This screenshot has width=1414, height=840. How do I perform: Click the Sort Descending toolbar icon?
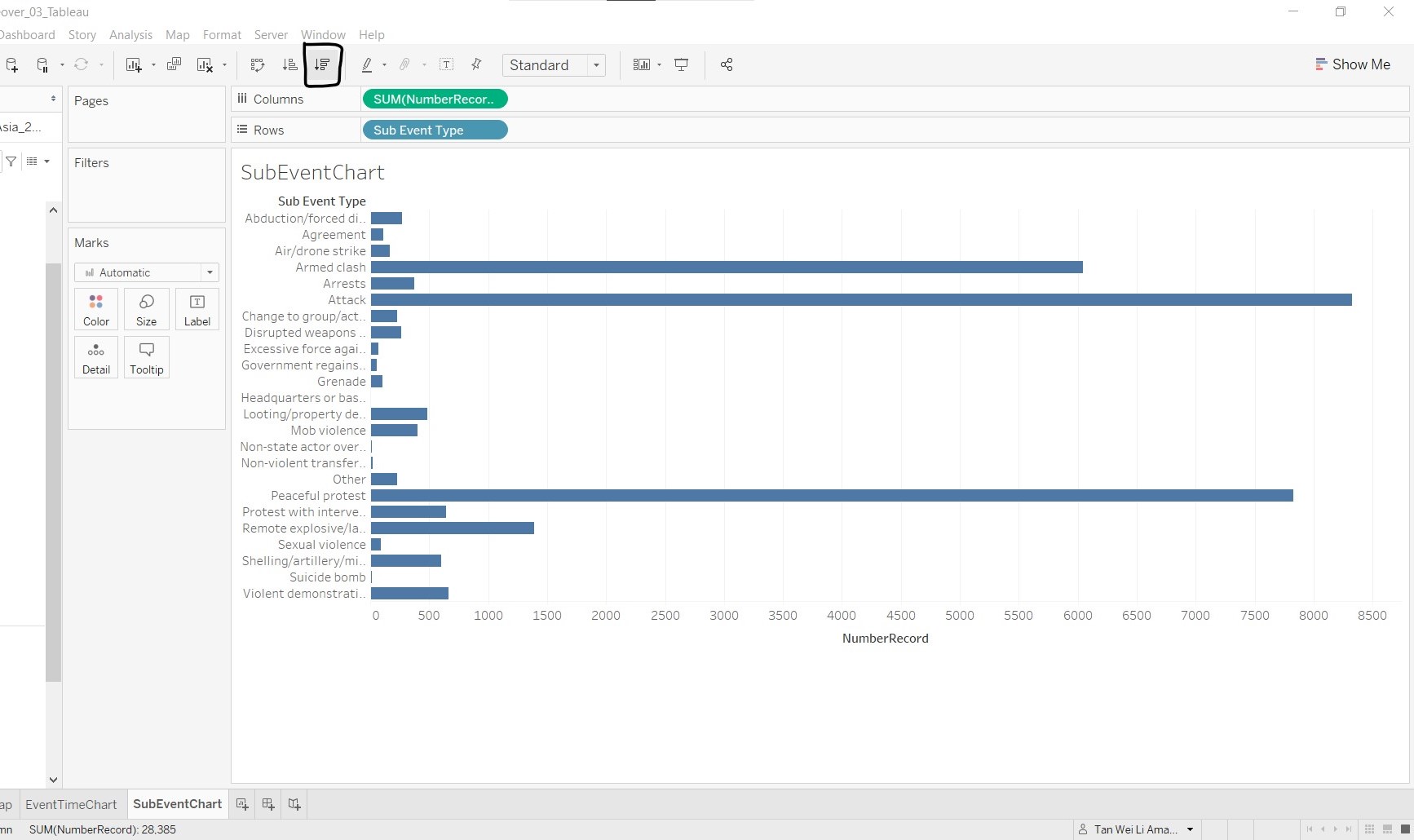pyautogui.click(x=322, y=65)
